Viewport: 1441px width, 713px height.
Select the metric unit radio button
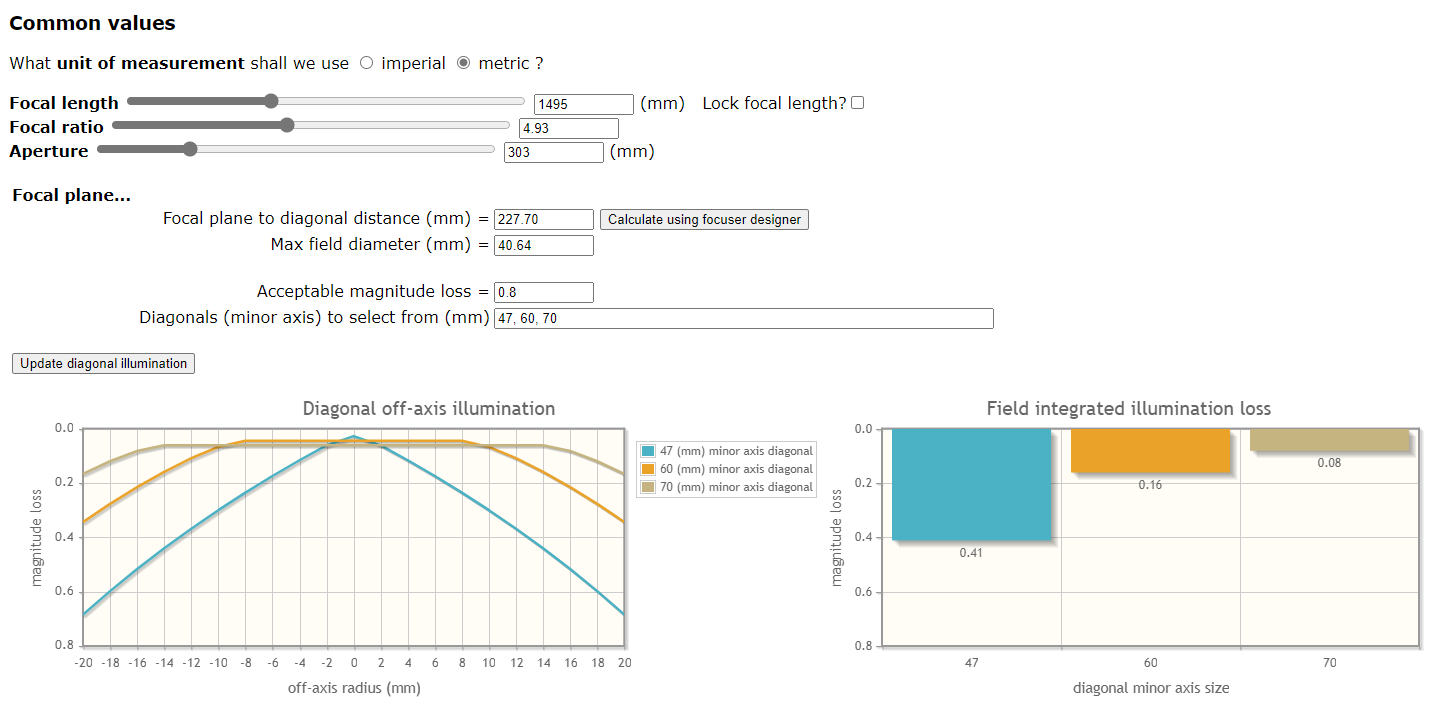pos(463,63)
